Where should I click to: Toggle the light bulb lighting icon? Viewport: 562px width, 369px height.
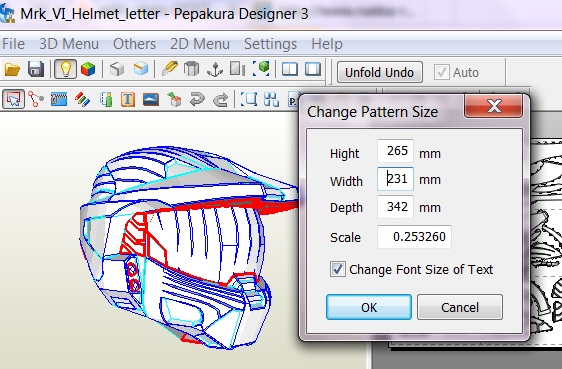click(65, 69)
